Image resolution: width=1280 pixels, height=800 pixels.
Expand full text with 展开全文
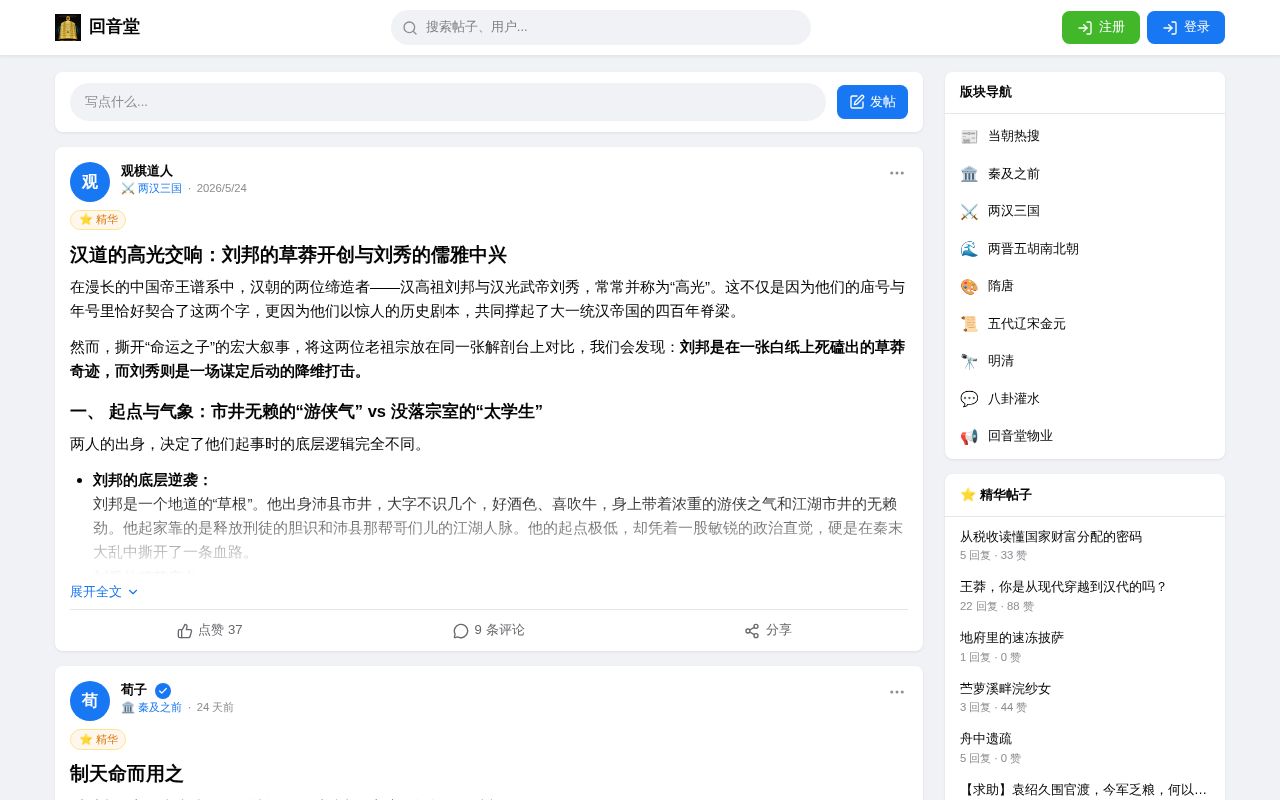point(104,592)
